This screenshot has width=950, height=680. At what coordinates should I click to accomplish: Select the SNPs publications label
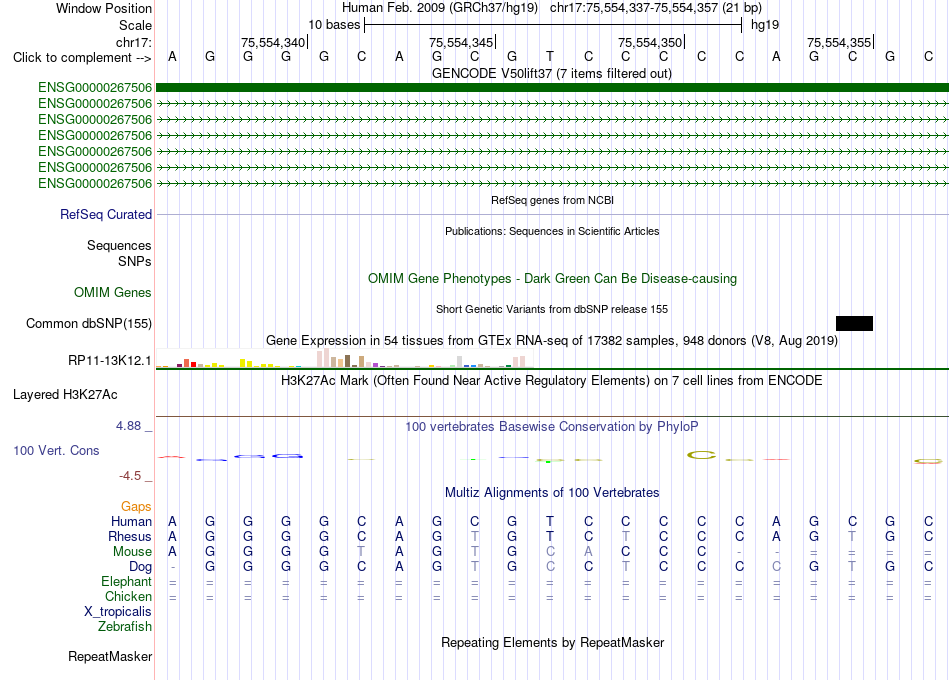(135, 261)
